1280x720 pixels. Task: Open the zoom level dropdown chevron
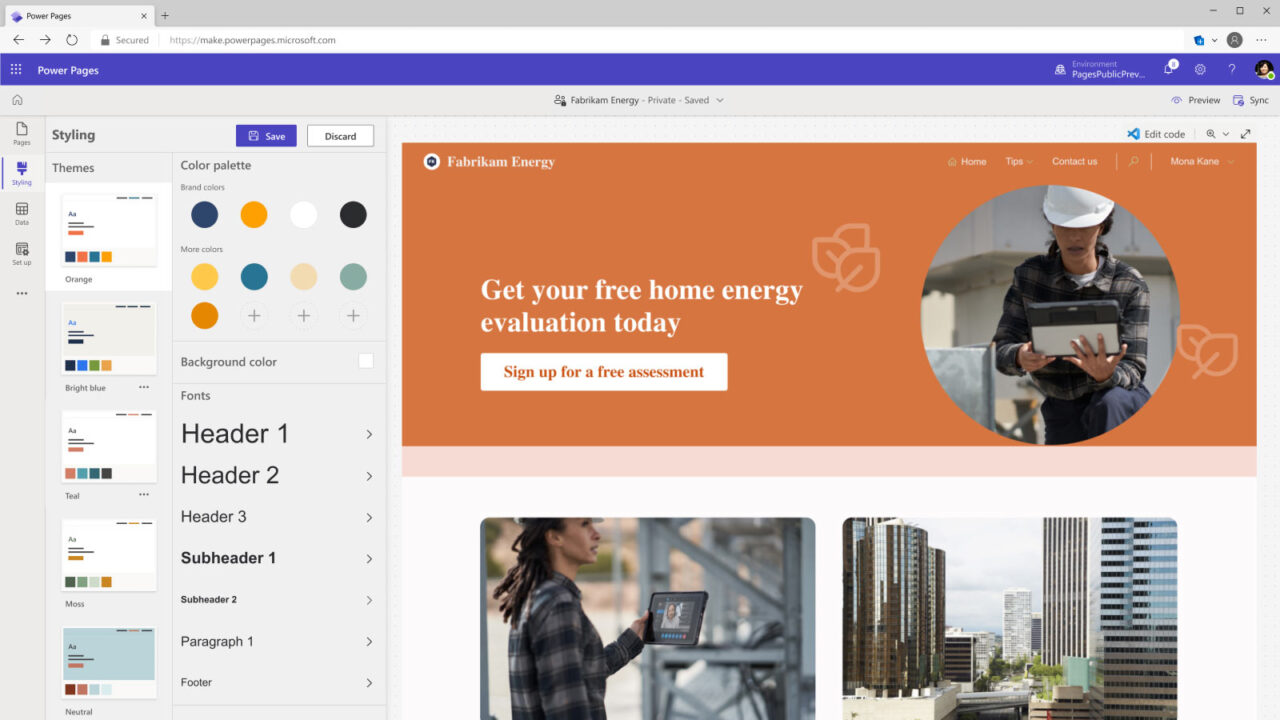pos(1226,133)
